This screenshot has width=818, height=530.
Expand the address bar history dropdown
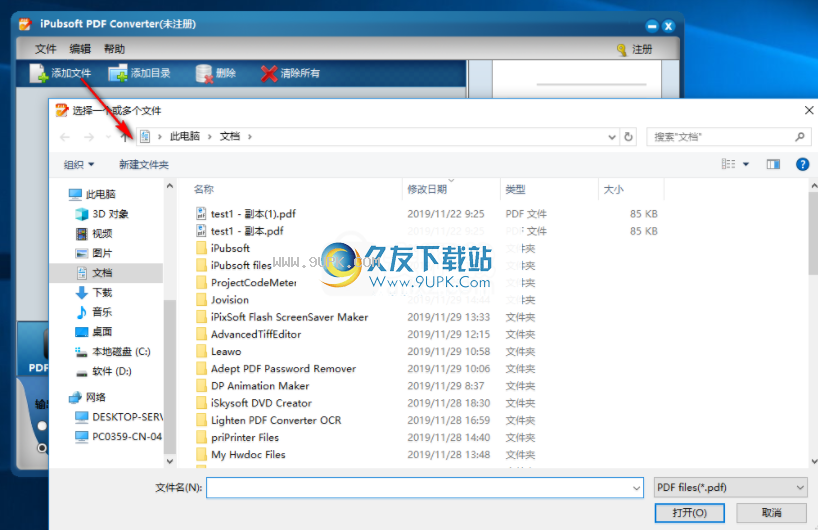612,137
